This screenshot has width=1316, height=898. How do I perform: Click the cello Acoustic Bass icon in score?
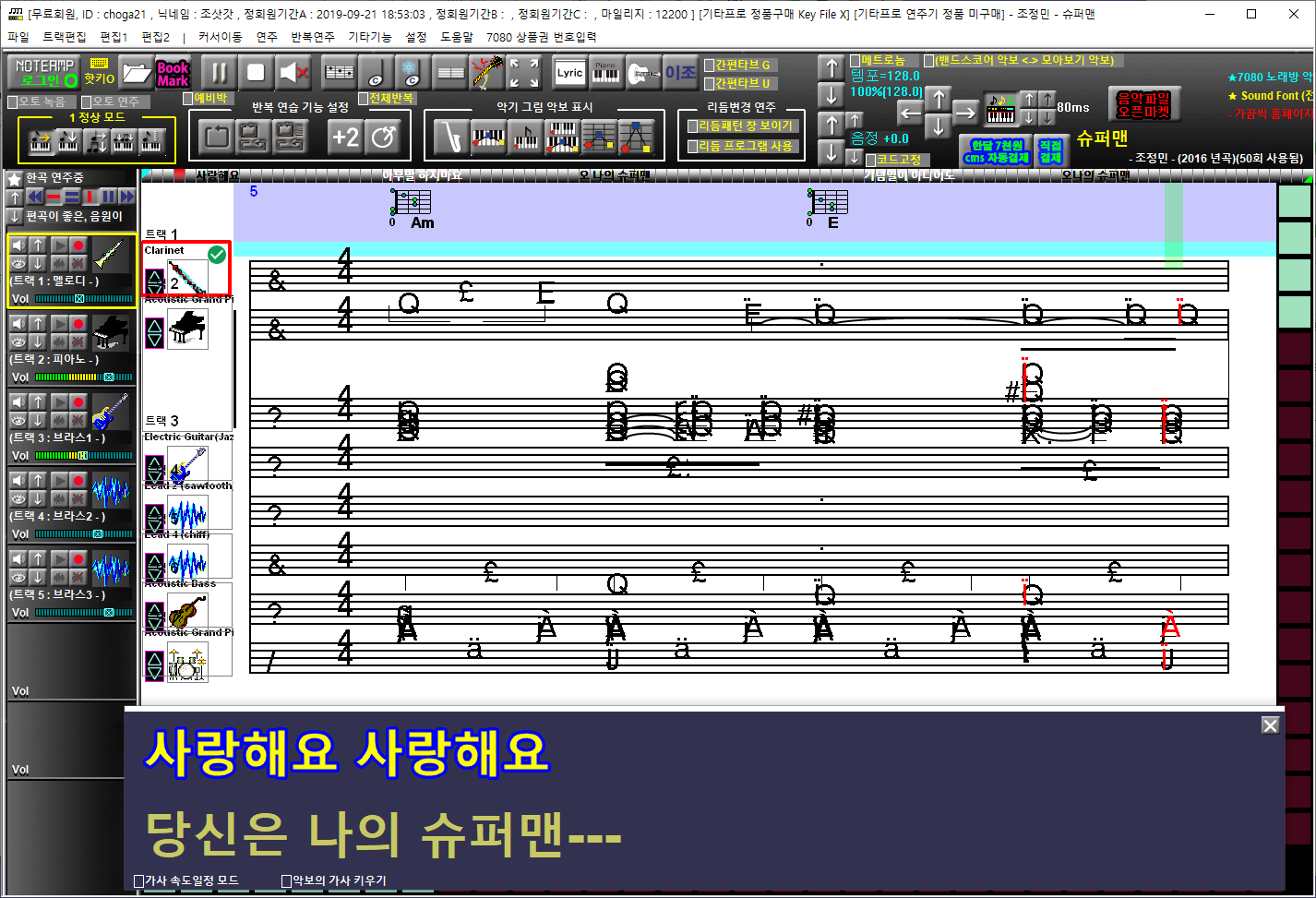tap(187, 611)
